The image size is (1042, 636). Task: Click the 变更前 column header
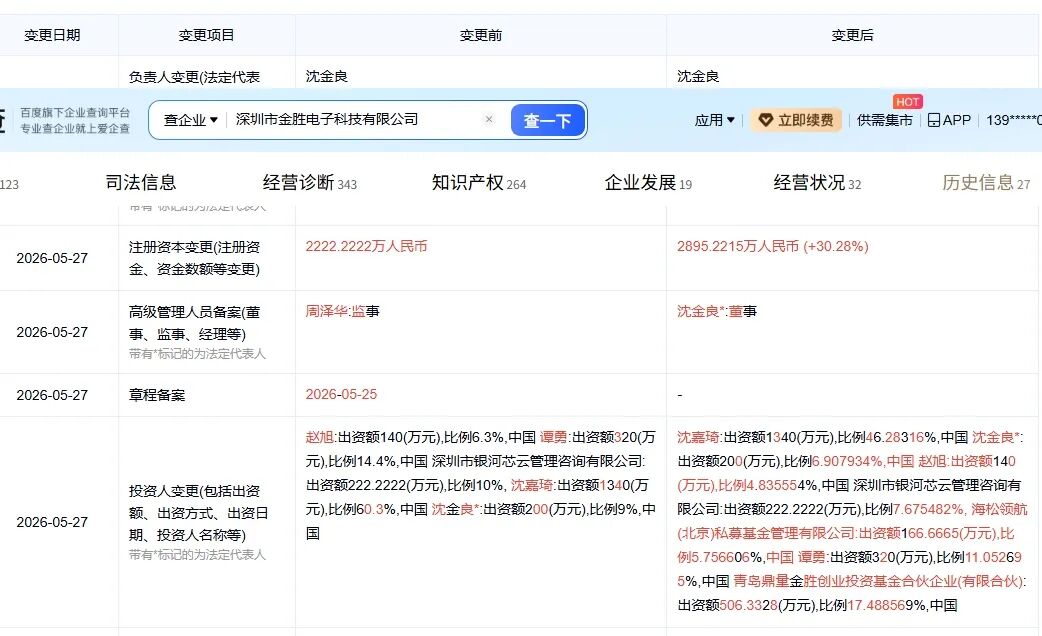point(480,35)
